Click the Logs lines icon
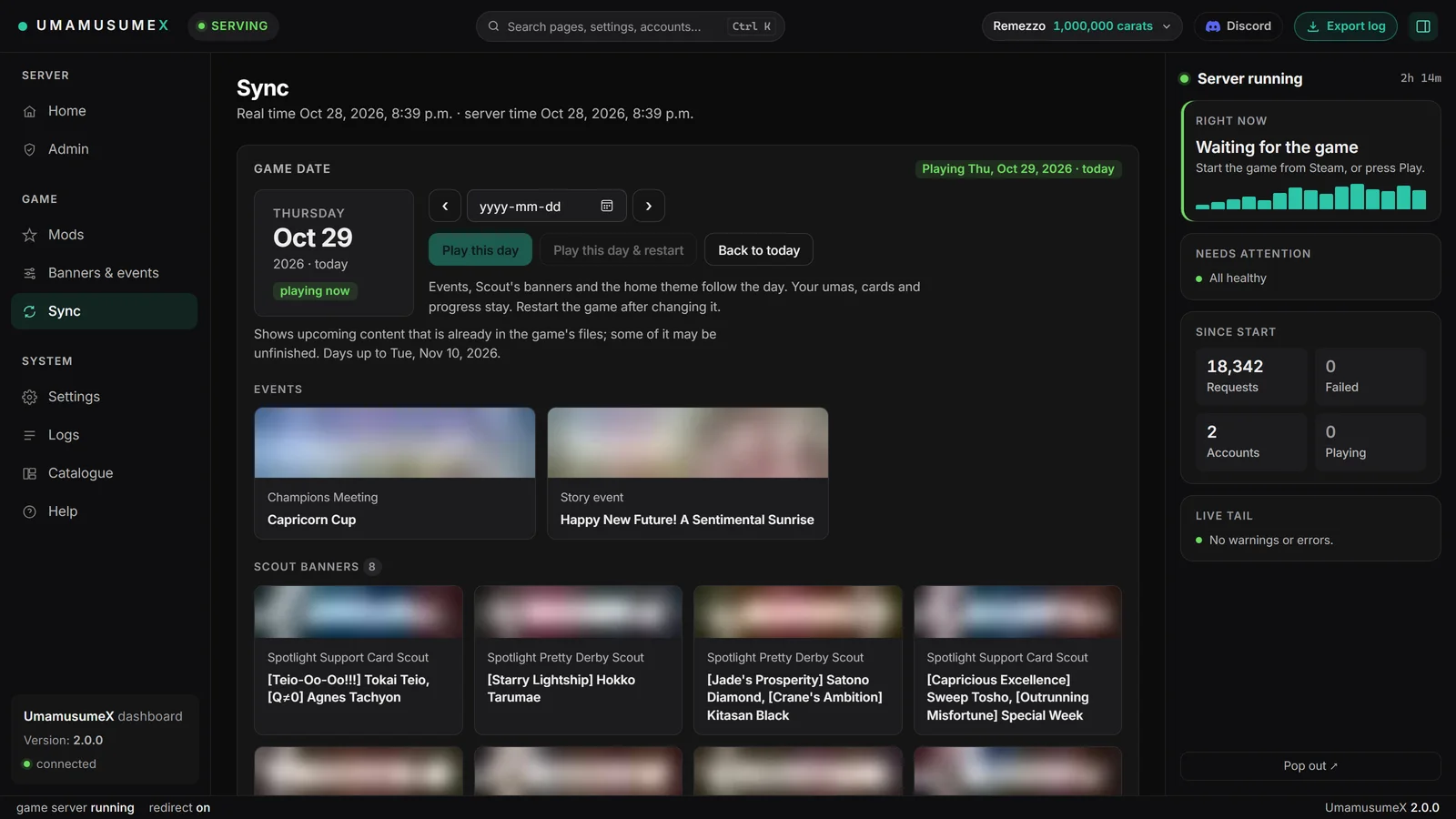Screen dimensions: 1456x819 [x=29, y=435]
